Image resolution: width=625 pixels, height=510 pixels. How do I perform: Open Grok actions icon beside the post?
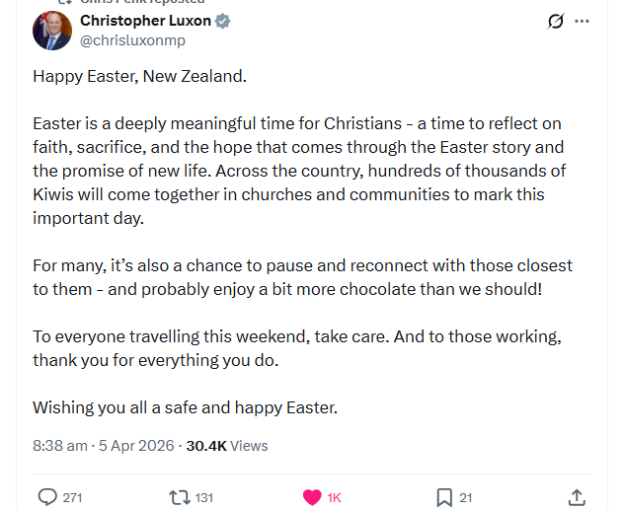[556, 21]
